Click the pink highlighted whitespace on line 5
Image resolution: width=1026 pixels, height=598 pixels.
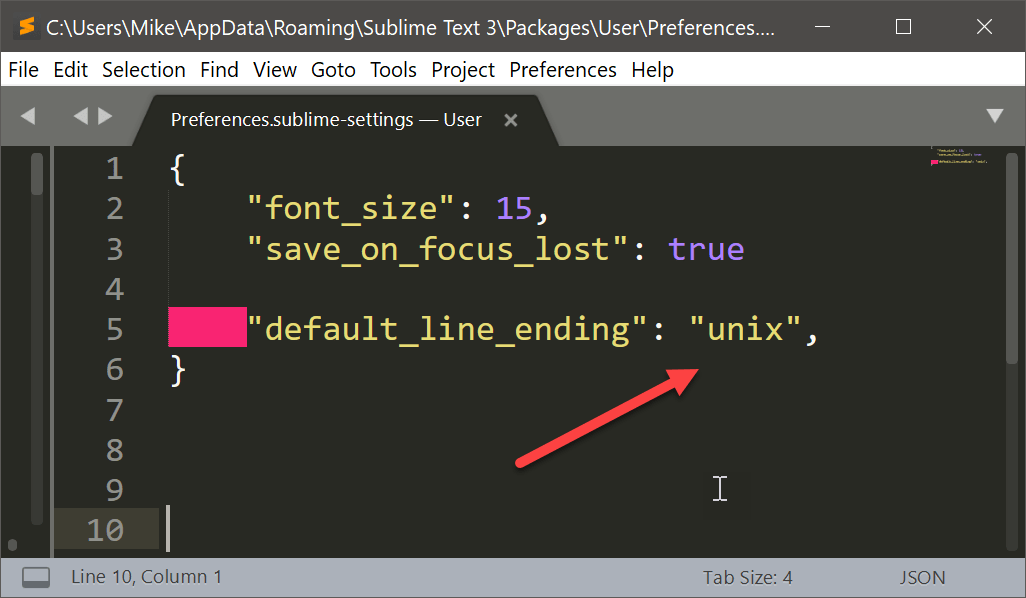(x=207, y=328)
